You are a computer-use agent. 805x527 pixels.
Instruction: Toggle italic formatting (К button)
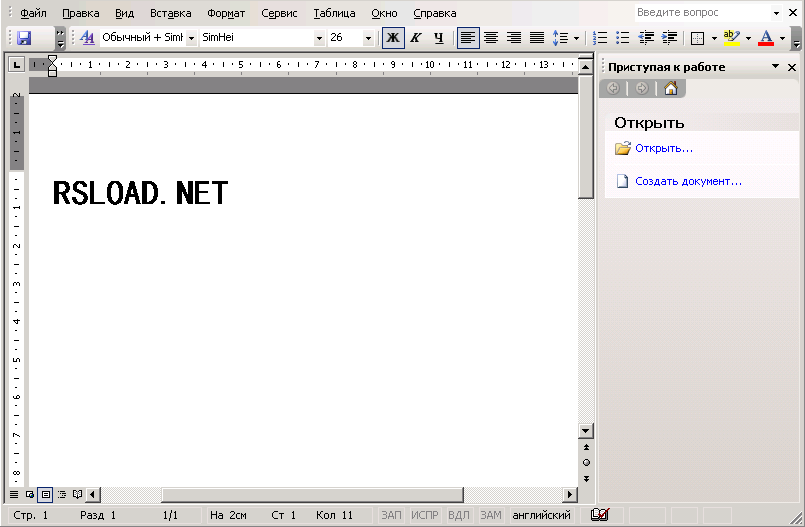coord(416,38)
